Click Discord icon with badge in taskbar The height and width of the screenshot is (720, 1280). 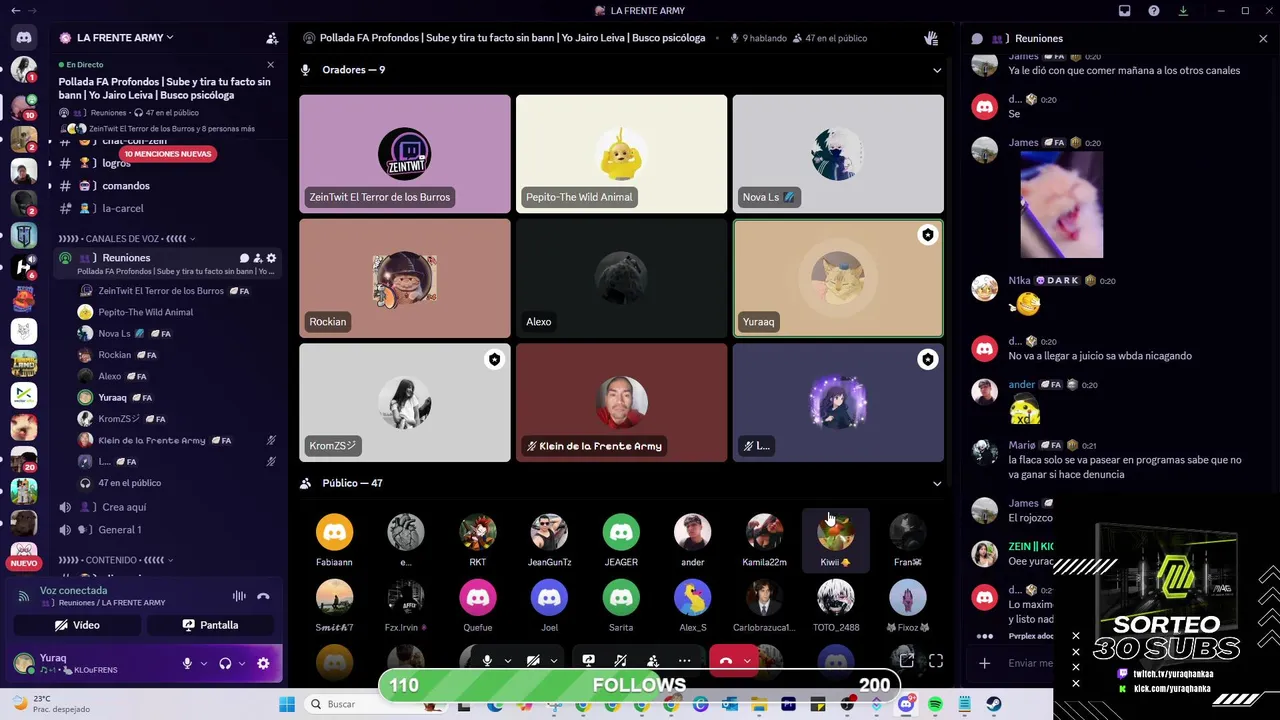pos(906,704)
